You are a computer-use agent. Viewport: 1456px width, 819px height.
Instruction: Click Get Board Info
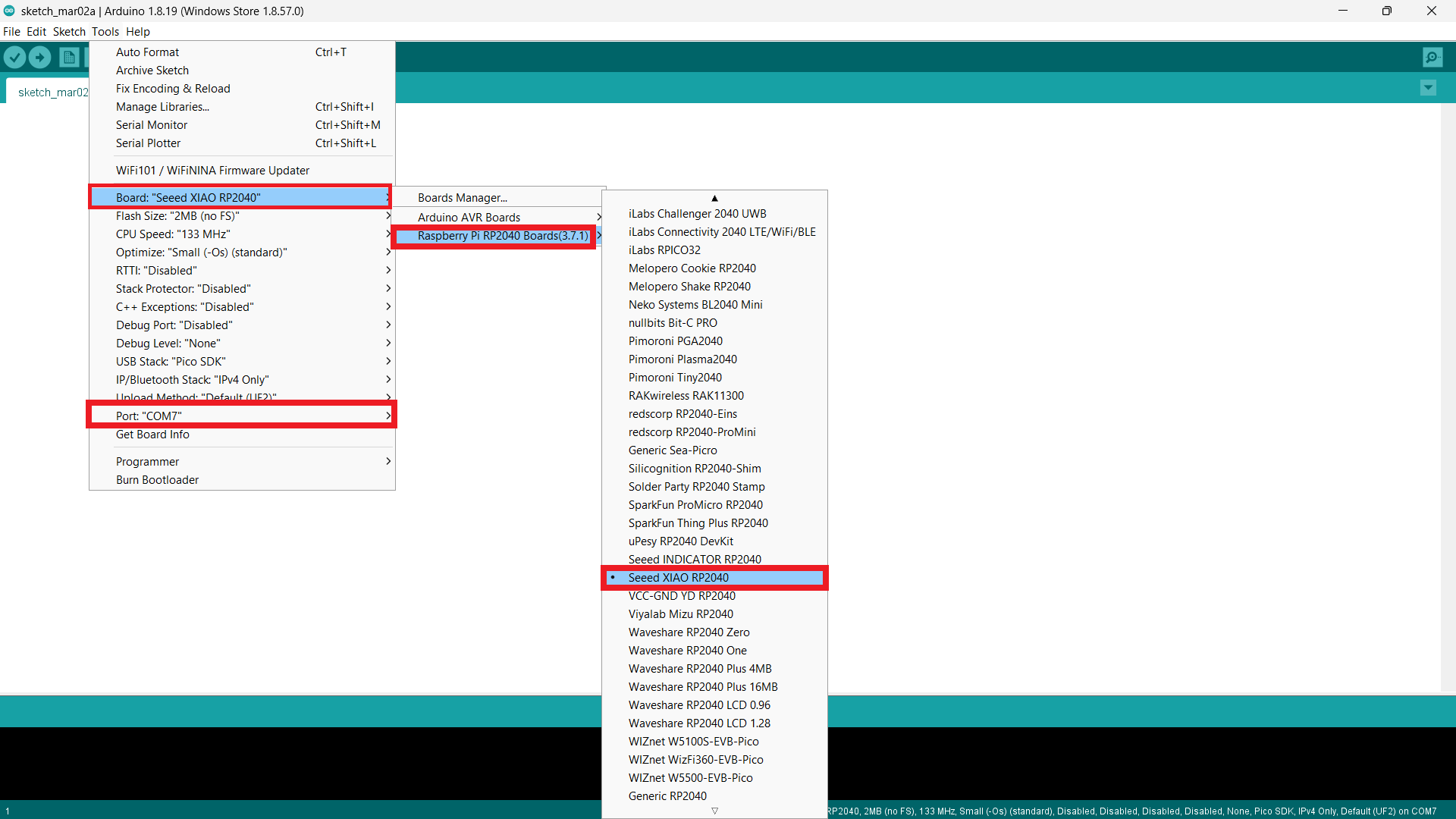(152, 435)
